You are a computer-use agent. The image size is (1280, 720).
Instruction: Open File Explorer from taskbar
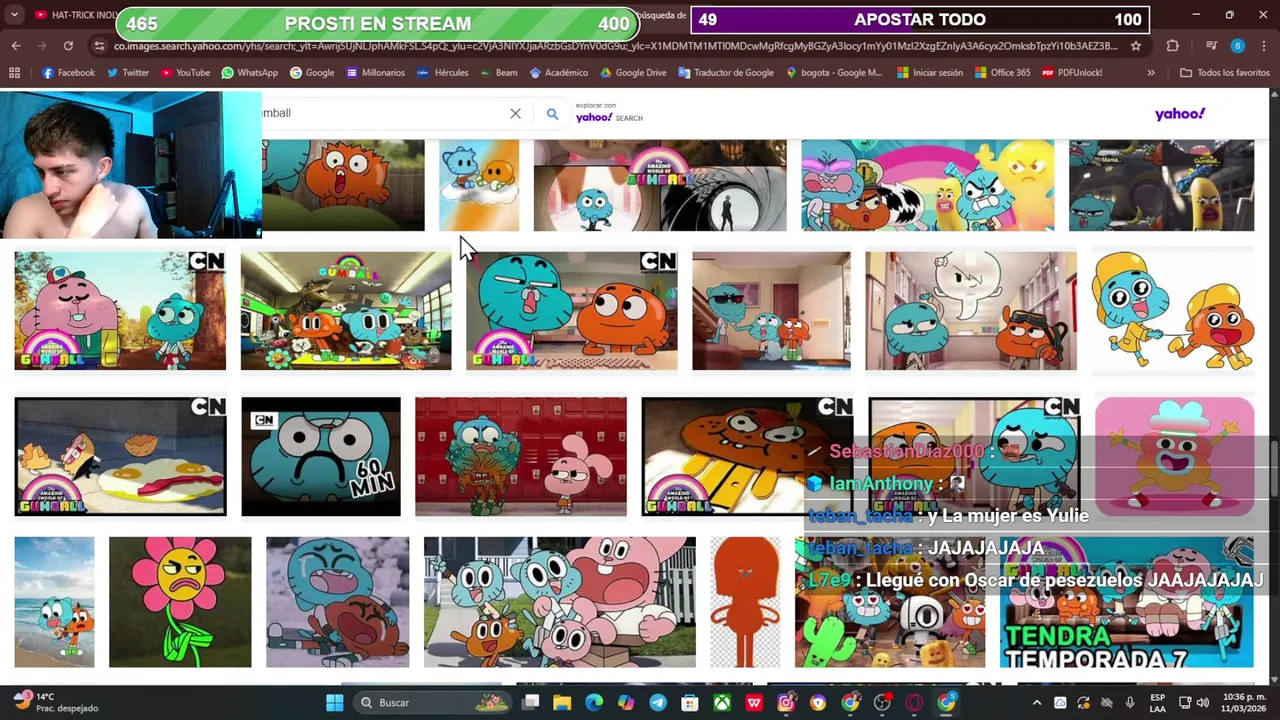pyautogui.click(x=562, y=703)
